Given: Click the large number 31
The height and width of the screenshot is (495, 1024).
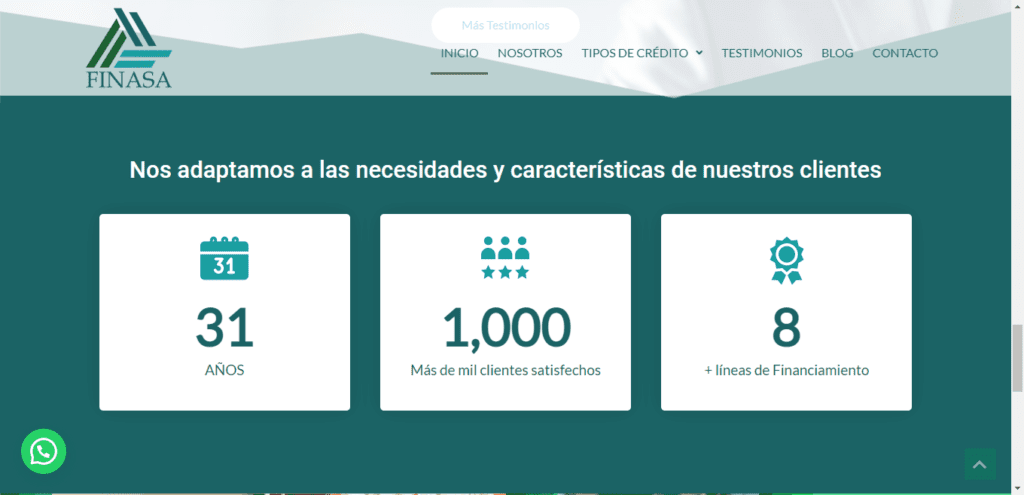Looking at the screenshot, I should 224,327.
